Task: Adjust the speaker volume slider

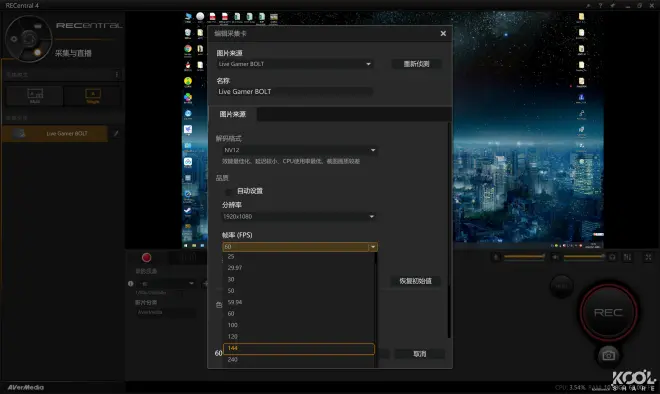Action: [583, 256]
